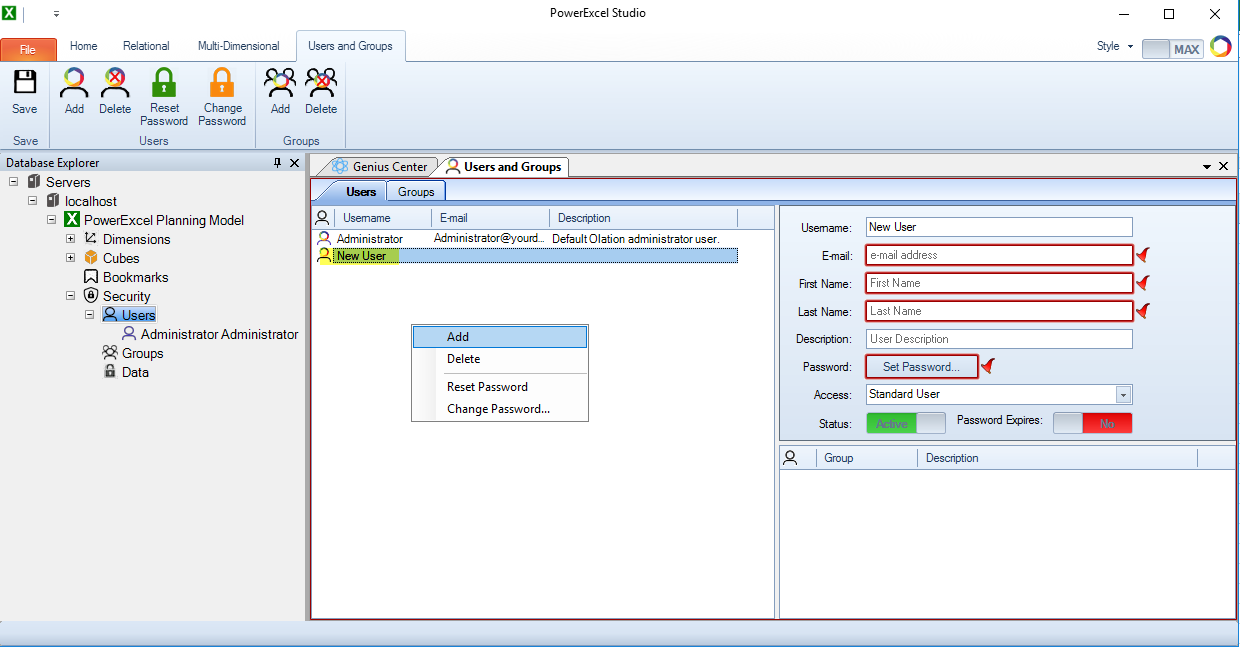Click the Add group ribbon icon
This screenshot has height=647, width=1240.
[x=280, y=82]
